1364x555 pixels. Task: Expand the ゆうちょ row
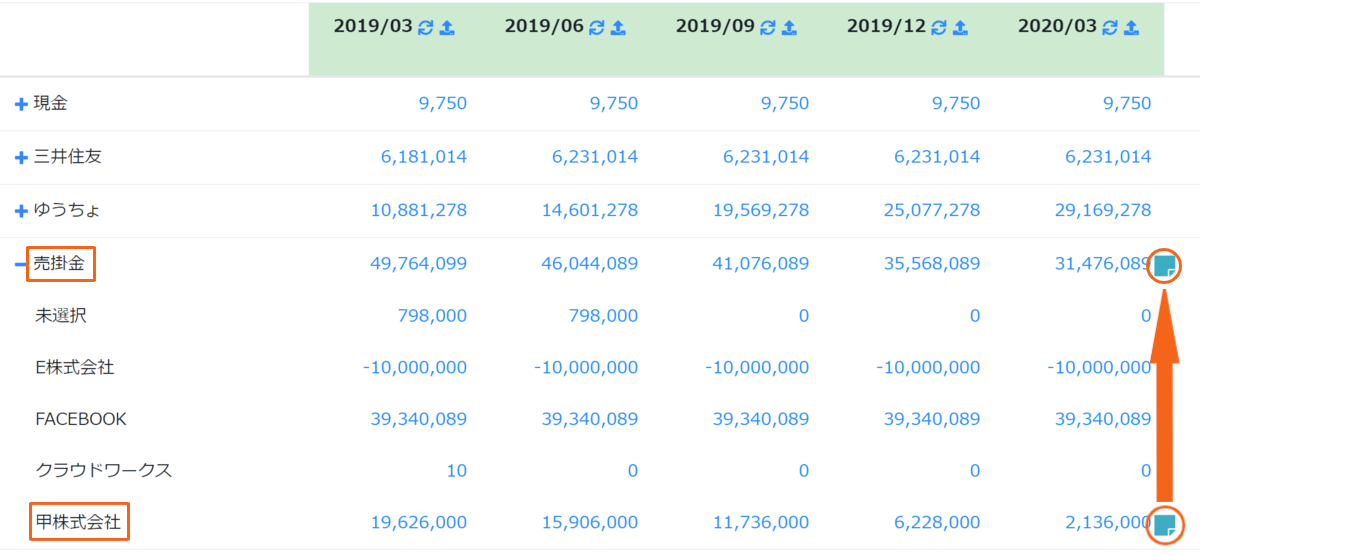click(x=21, y=211)
